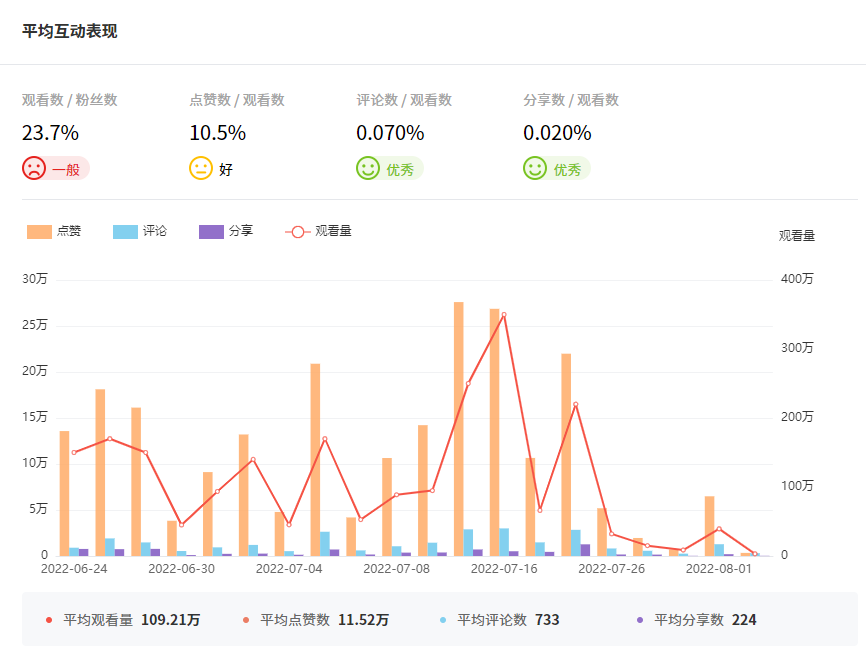Click the green smiley icon under 评论数 / 观看数
Image resolution: width=866 pixels, height=660 pixels.
(x=368, y=168)
